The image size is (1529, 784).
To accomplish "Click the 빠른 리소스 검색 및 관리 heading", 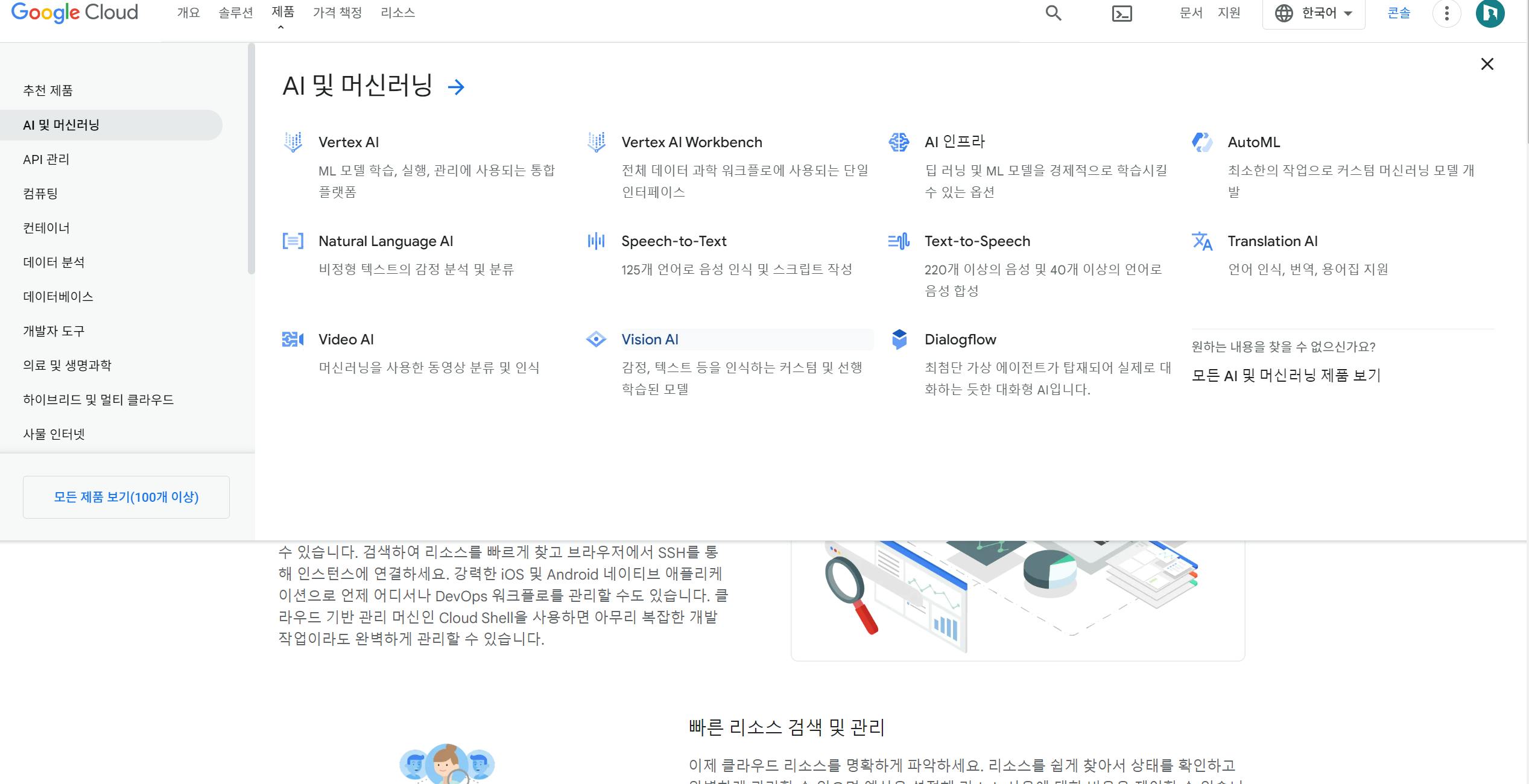I will pyautogui.click(x=787, y=727).
